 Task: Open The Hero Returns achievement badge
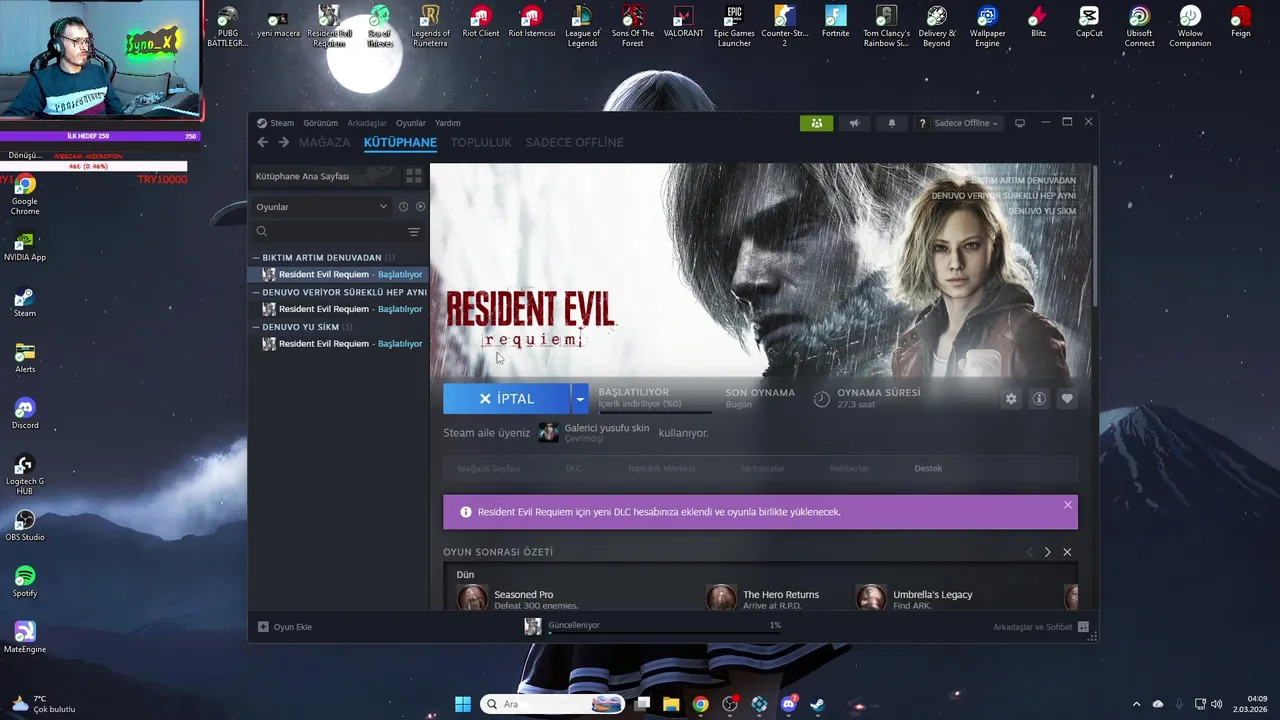tap(721, 598)
